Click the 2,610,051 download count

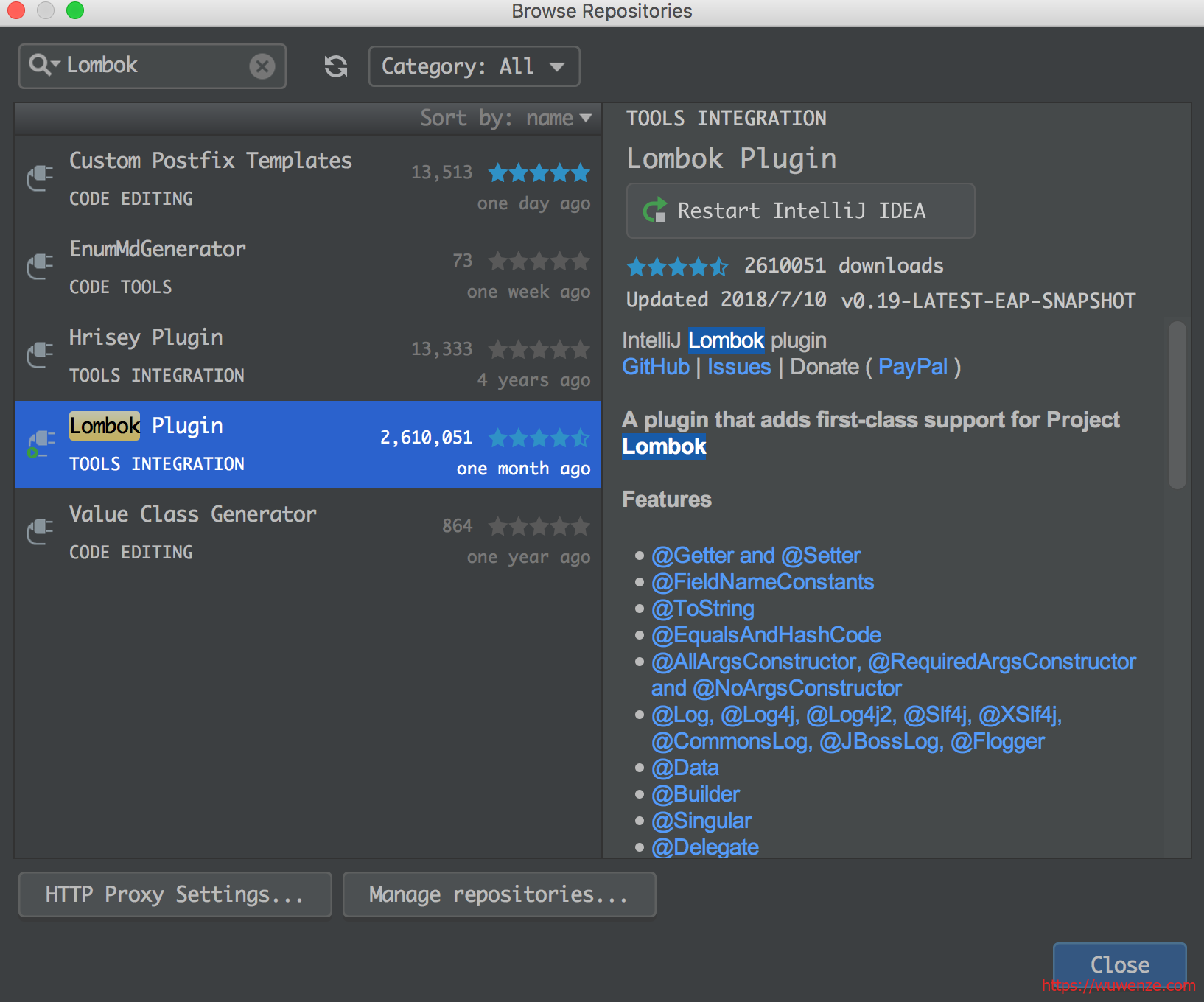coord(426,438)
